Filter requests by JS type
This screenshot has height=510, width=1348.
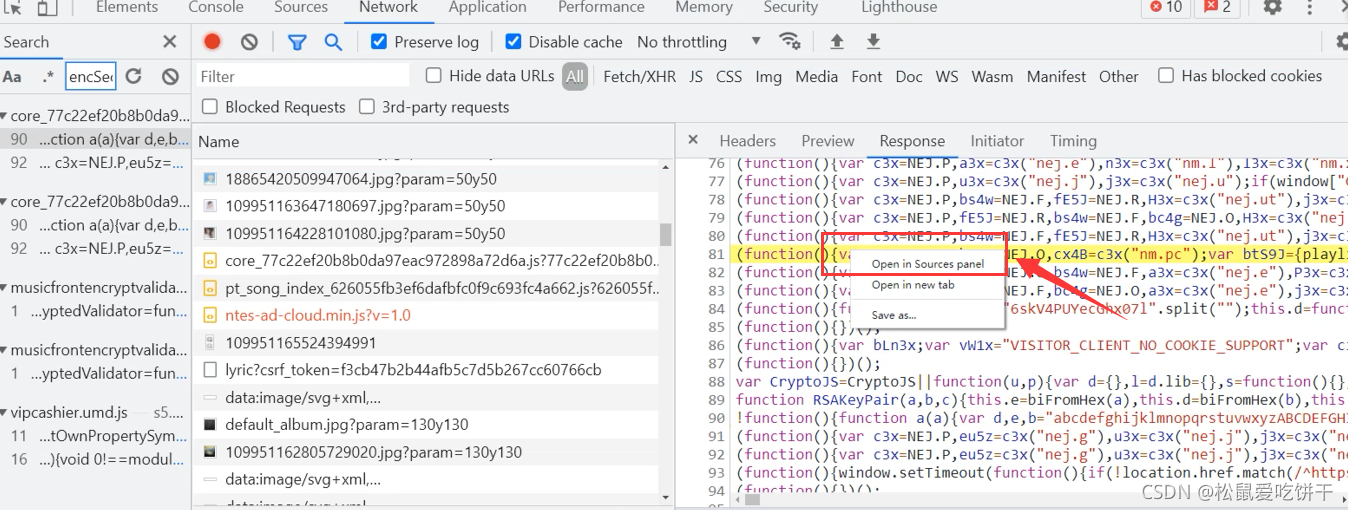[696, 76]
